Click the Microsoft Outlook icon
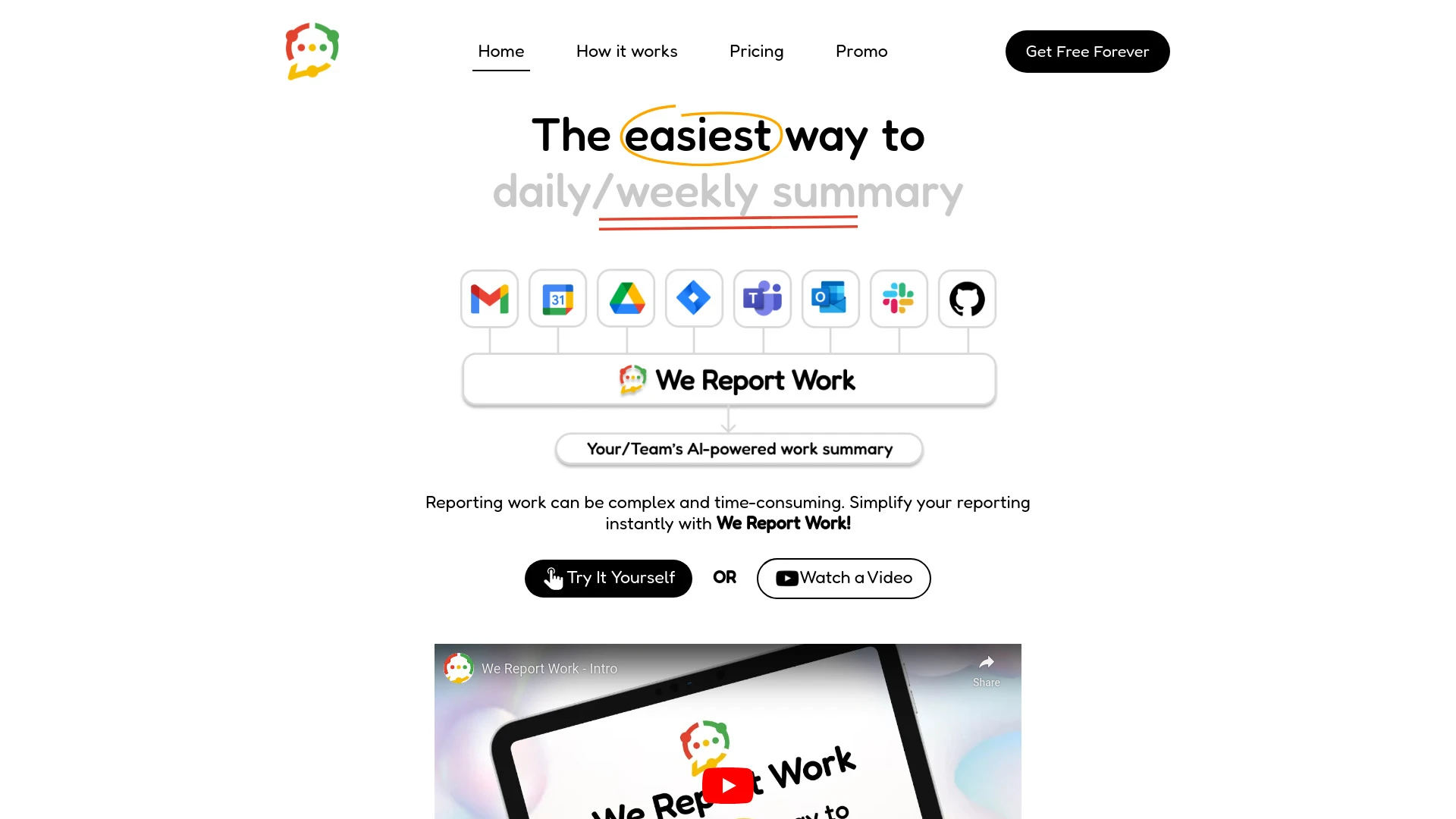Image resolution: width=1456 pixels, height=819 pixels. pyautogui.click(x=830, y=298)
